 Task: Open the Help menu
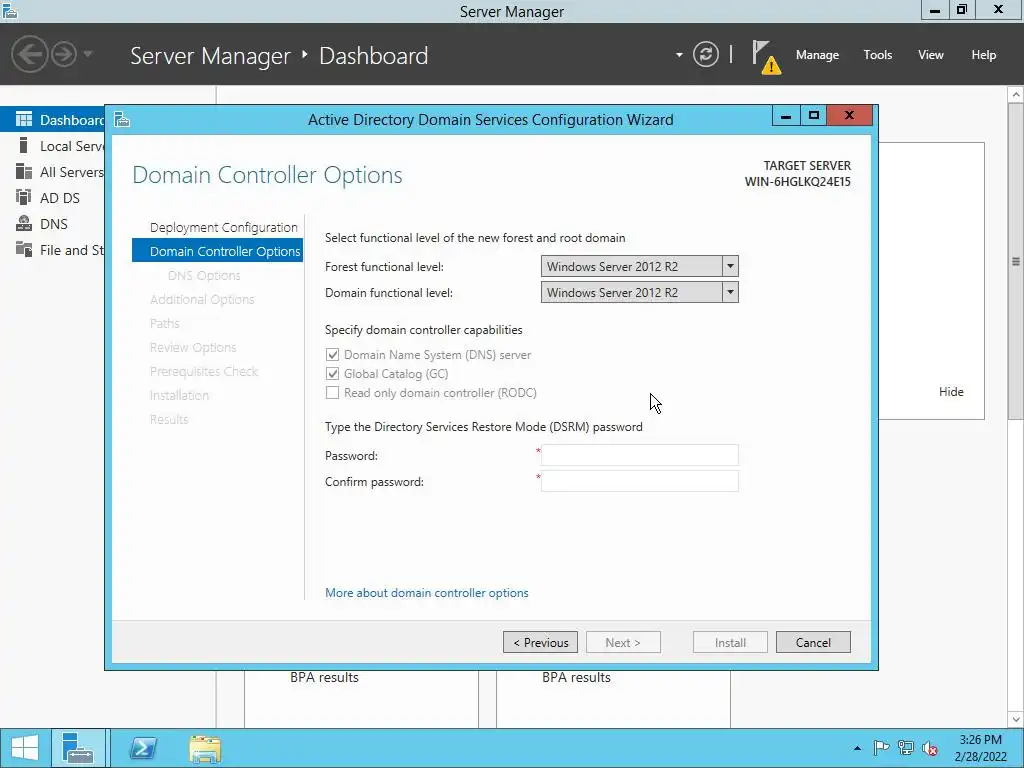click(x=983, y=55)
